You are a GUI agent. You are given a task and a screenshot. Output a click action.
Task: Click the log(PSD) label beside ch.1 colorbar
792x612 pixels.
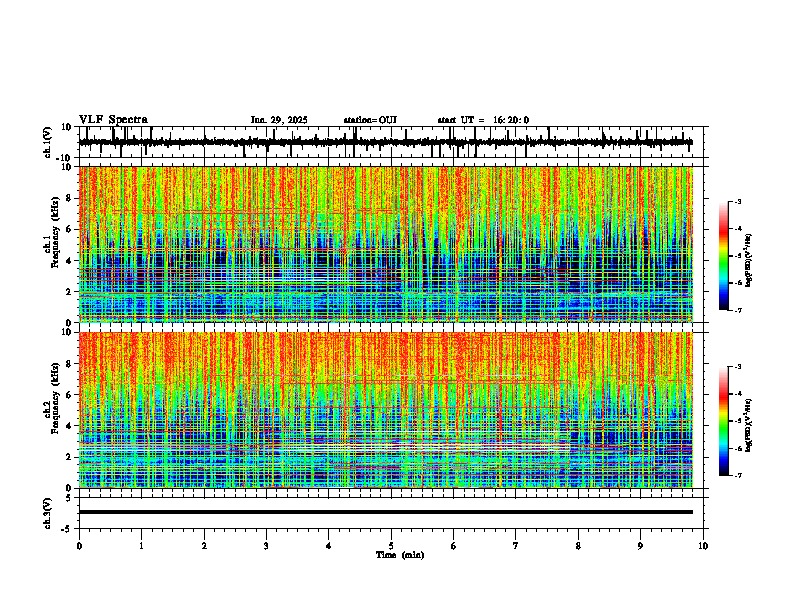(x=749, y=261)
